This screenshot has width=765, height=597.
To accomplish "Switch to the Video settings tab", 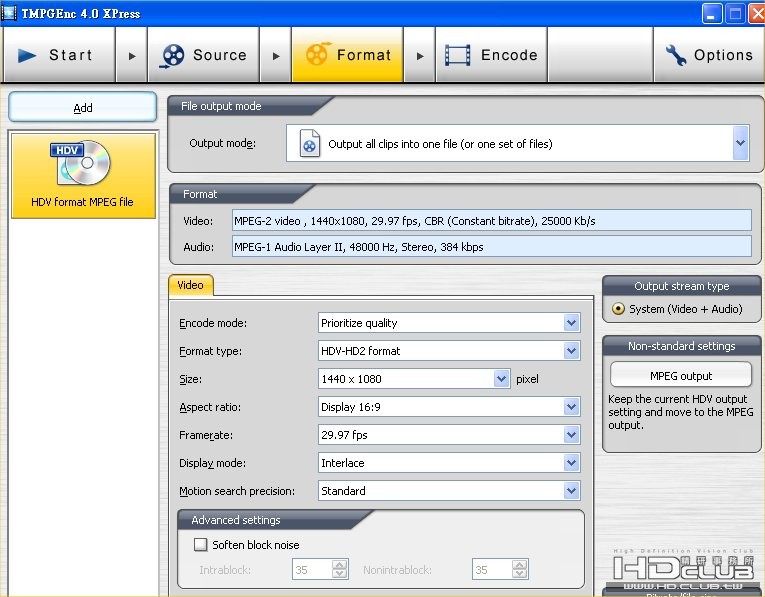I will coord(190,285).
